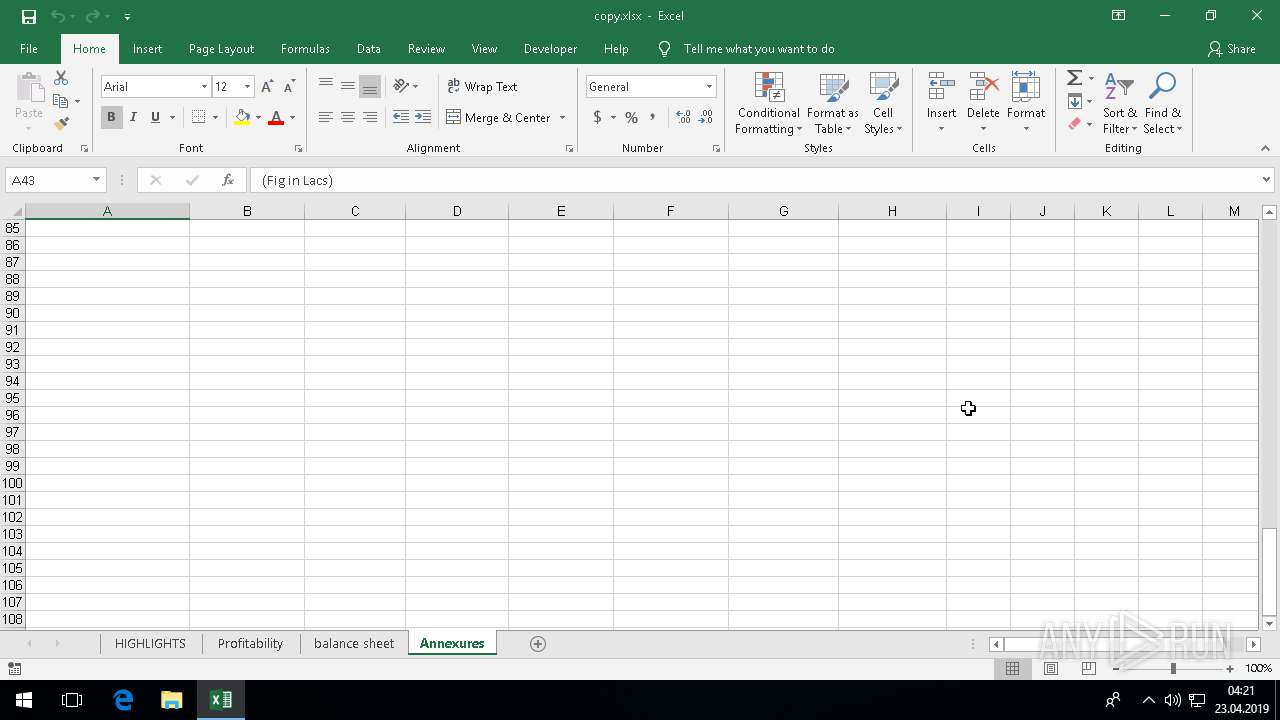Align text to the right
Screen dimensions: 1280x720
click(370, 117)
